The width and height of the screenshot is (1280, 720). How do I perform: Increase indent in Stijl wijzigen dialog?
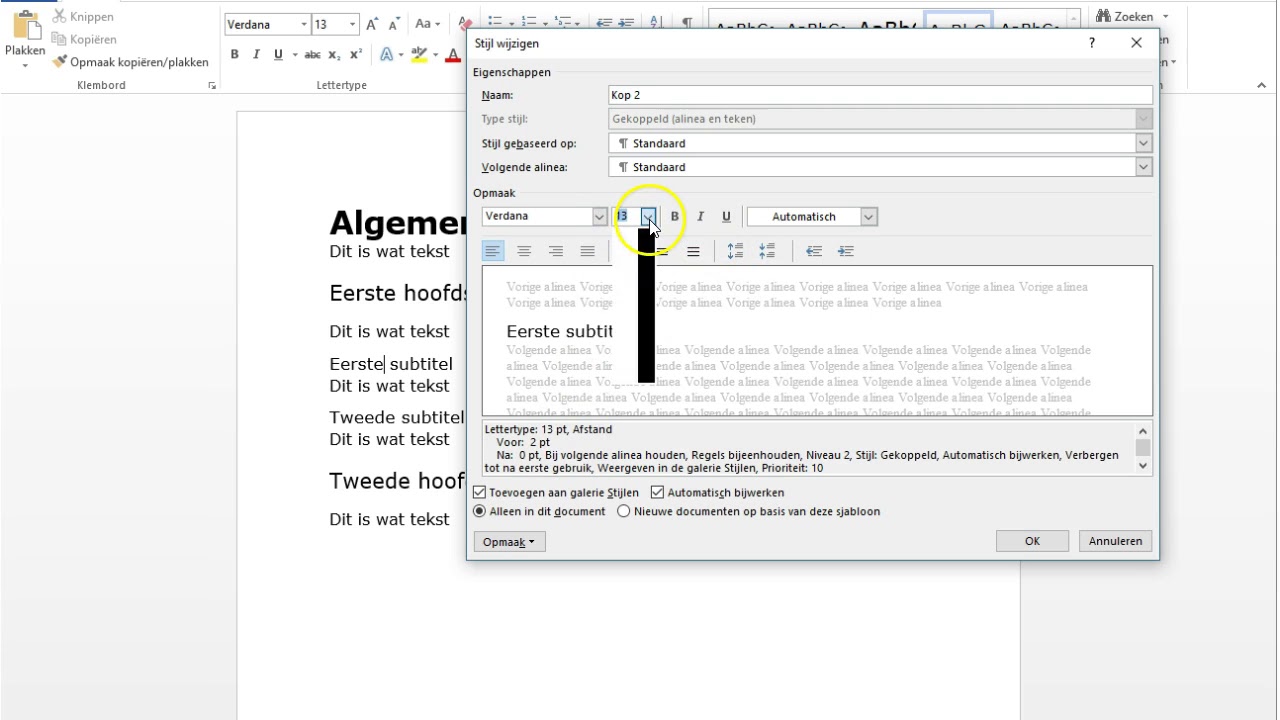tap(846, 251)
